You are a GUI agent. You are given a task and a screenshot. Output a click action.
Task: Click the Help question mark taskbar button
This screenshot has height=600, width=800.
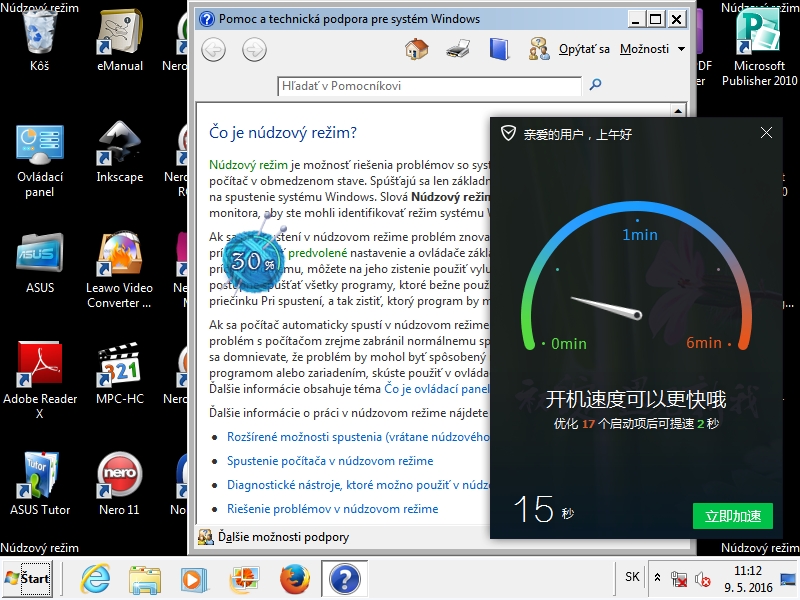point(344,579)
